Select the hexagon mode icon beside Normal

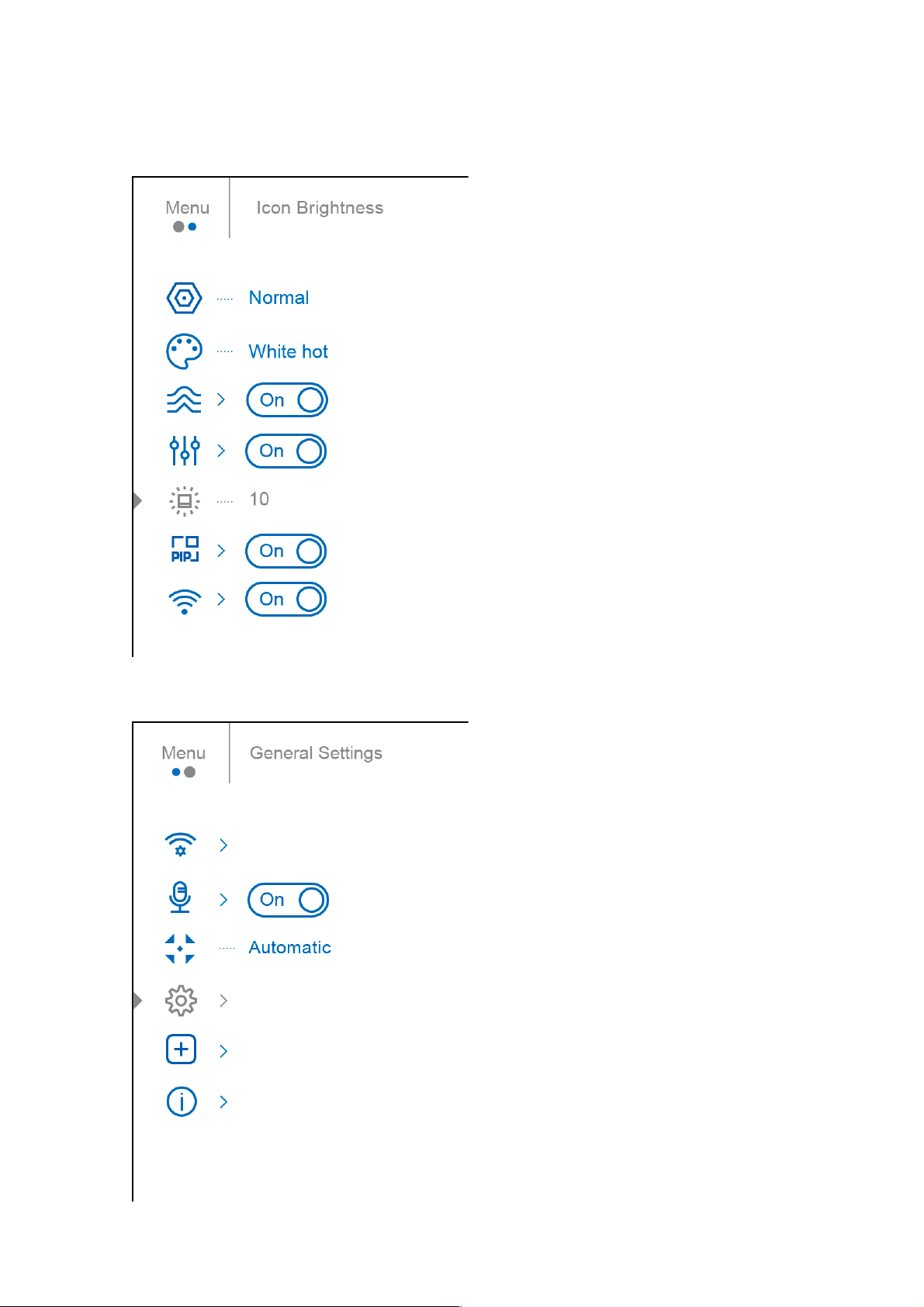[x=184, y=298]
